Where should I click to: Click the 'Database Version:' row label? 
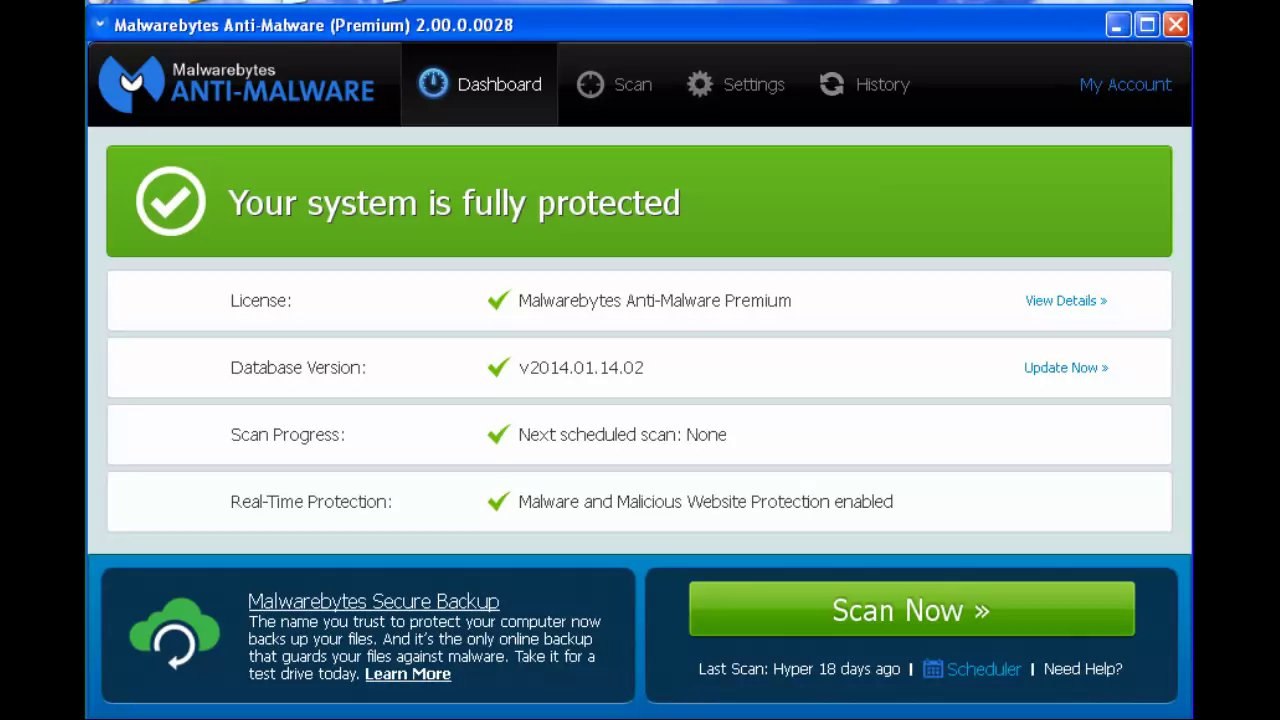pos(298,367)
